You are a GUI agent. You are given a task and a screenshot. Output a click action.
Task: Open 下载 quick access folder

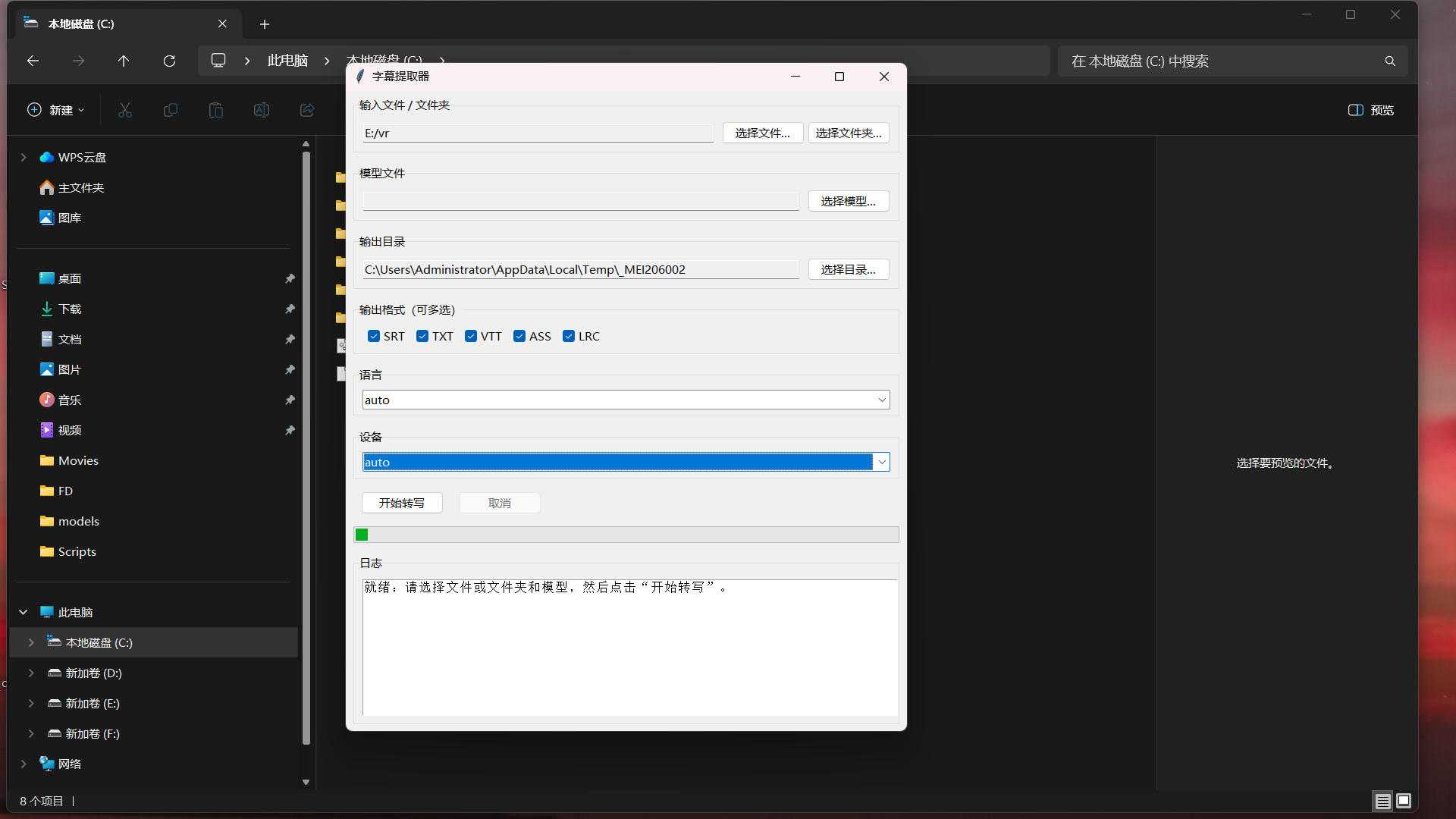tap(69, 309)
